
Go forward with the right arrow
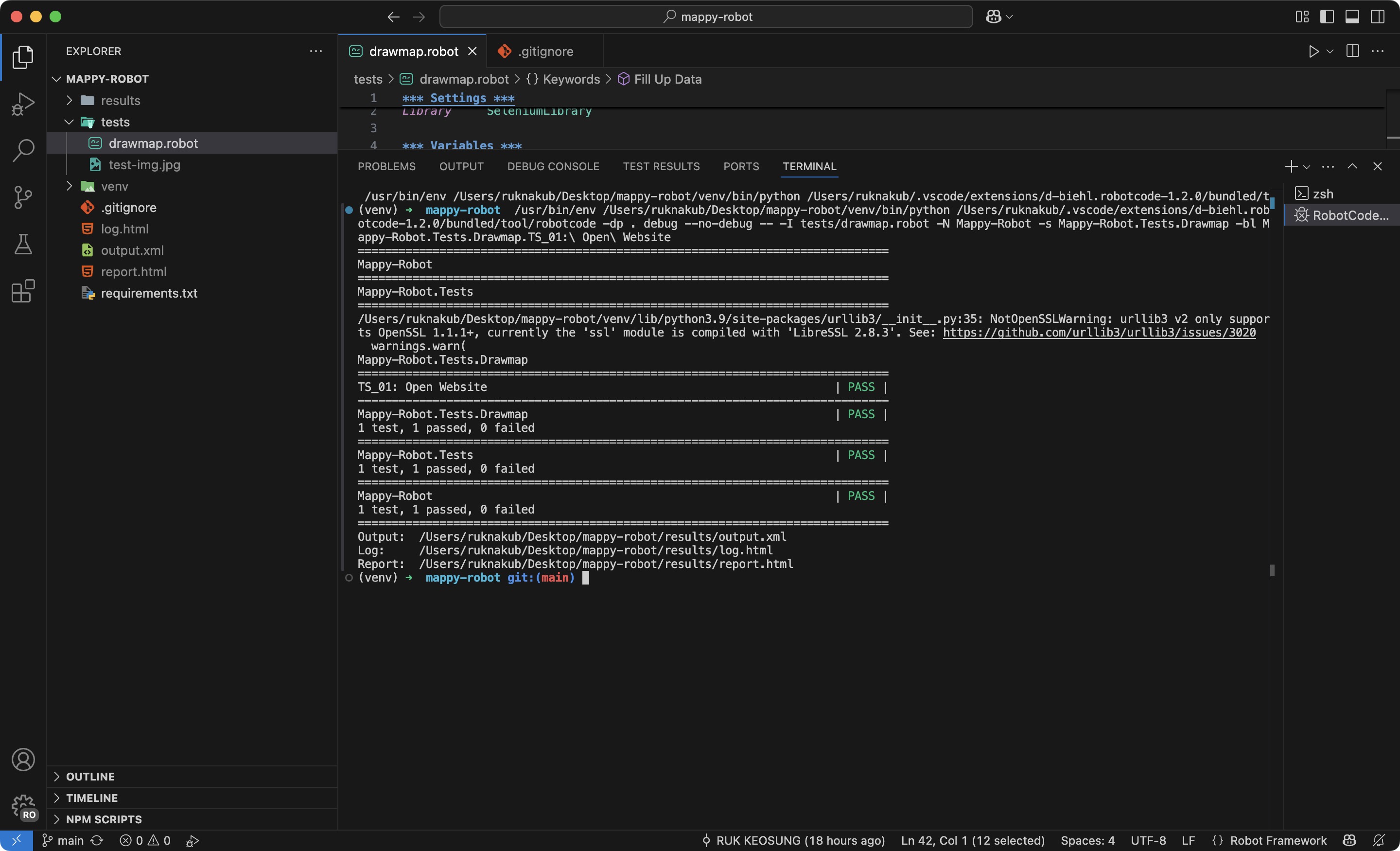(x=419, y=17)
